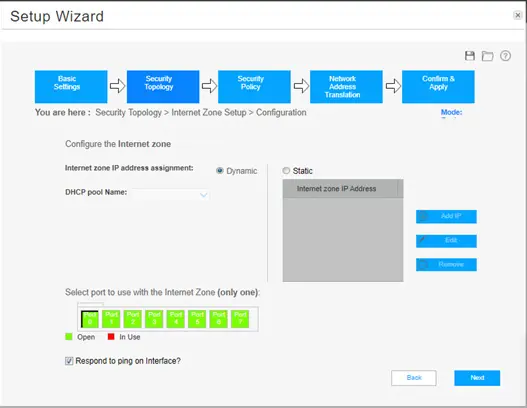Open the folder load icon

487,56
